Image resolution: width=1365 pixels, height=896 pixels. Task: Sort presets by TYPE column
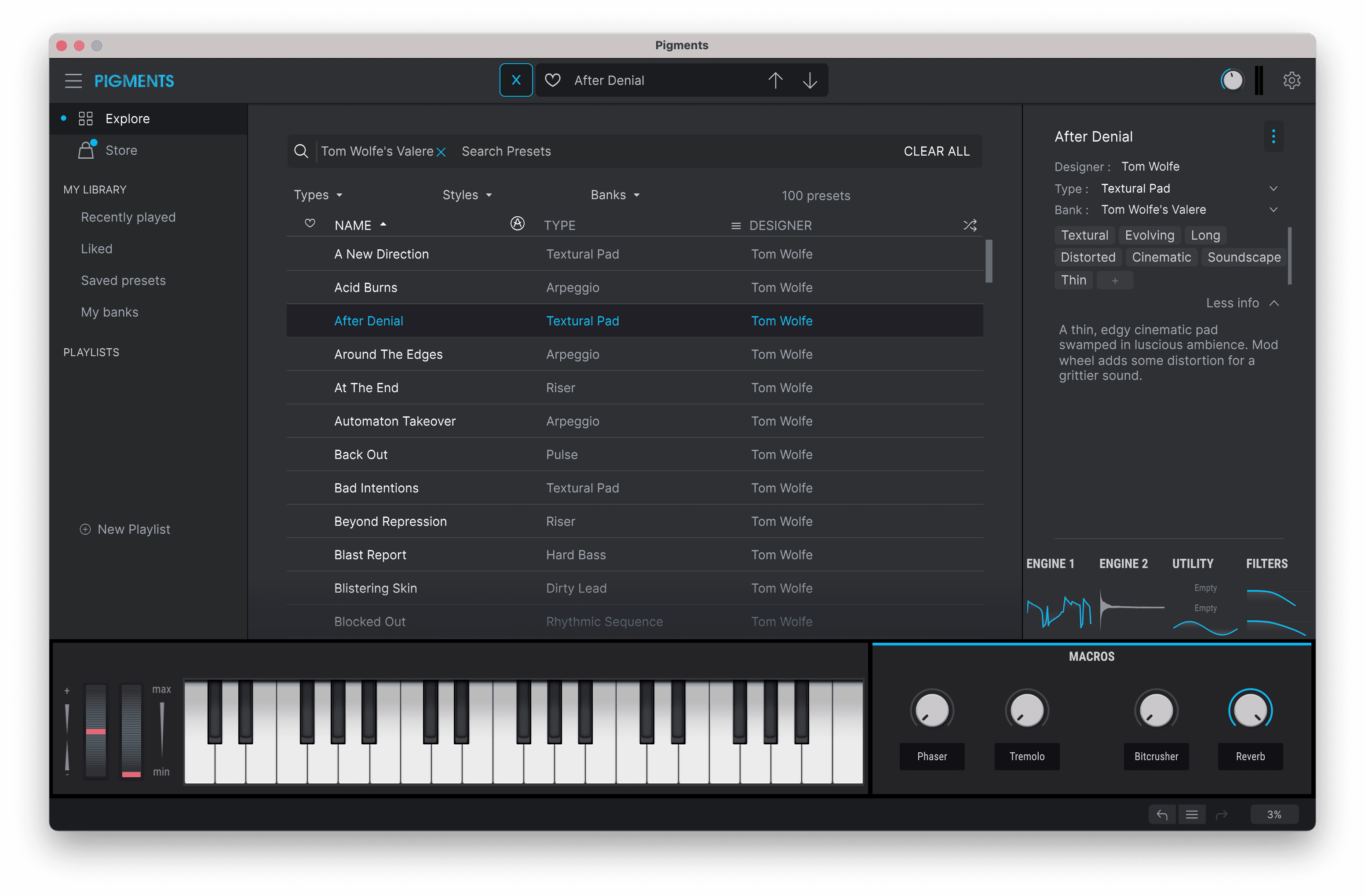pos(560,225)
